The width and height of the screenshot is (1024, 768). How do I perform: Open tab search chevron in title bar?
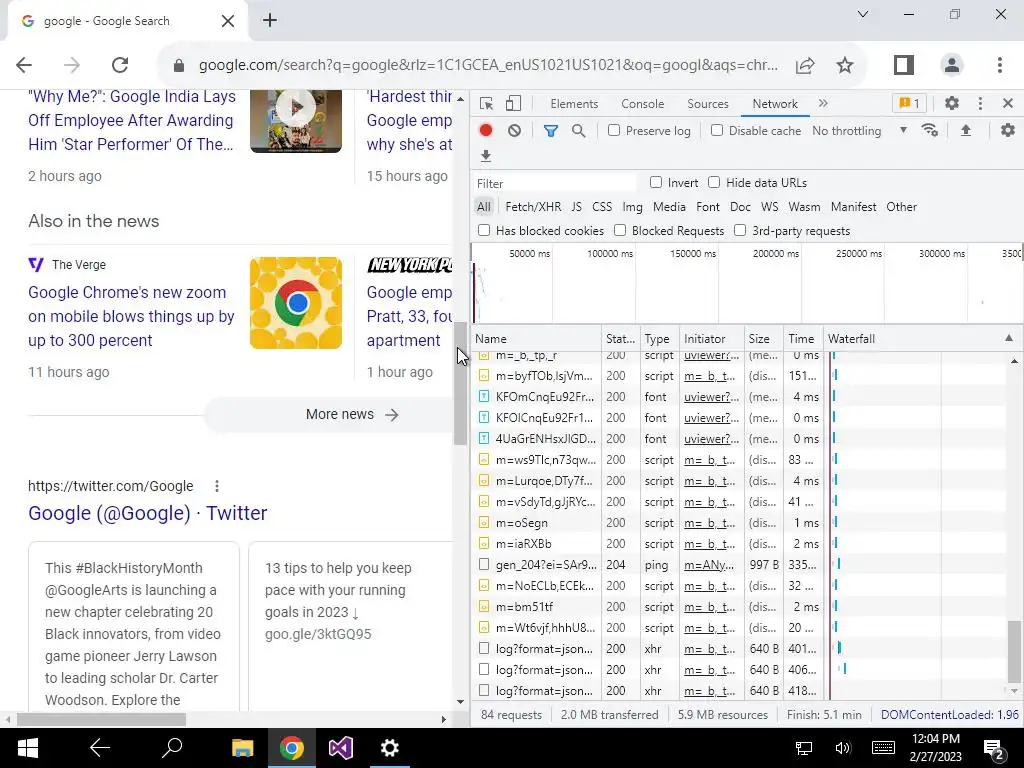tap(863, 14)
